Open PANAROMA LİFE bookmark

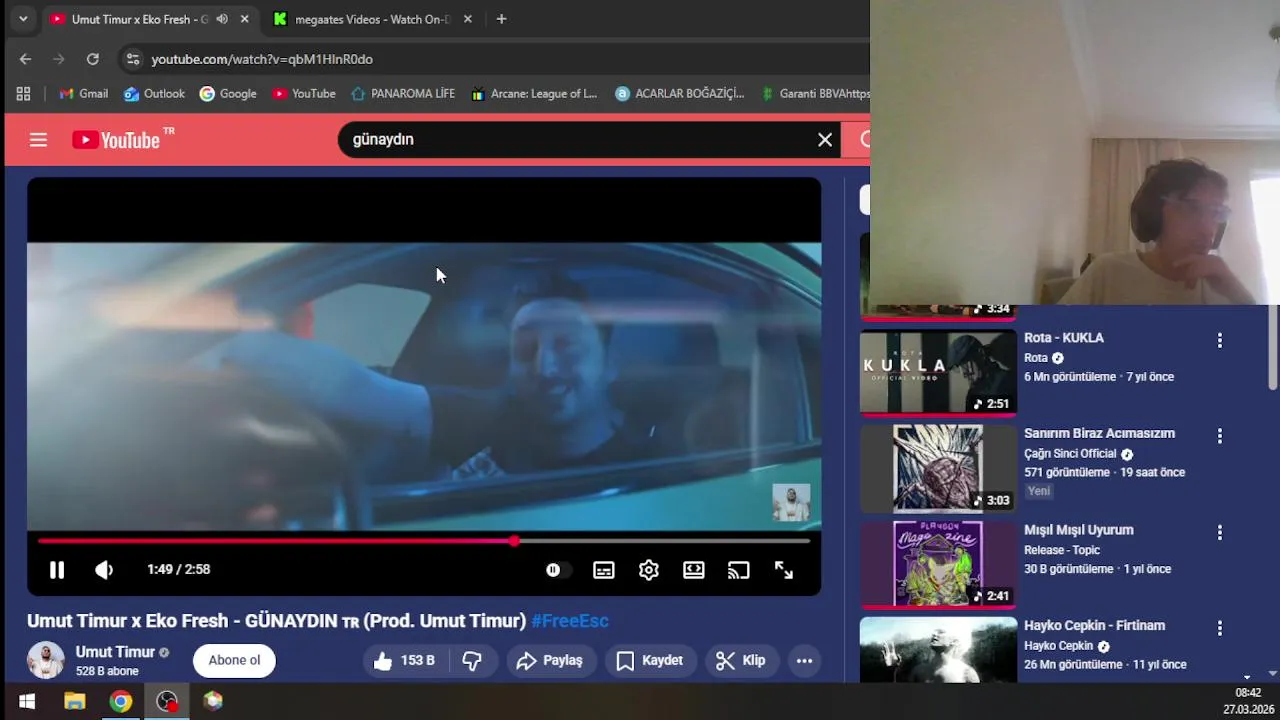pyautogui.click(x=403, y=94)
